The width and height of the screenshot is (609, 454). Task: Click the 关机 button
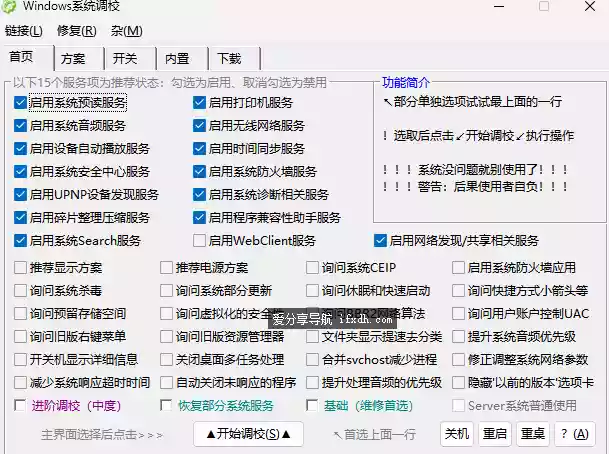[x=457, y=434]
